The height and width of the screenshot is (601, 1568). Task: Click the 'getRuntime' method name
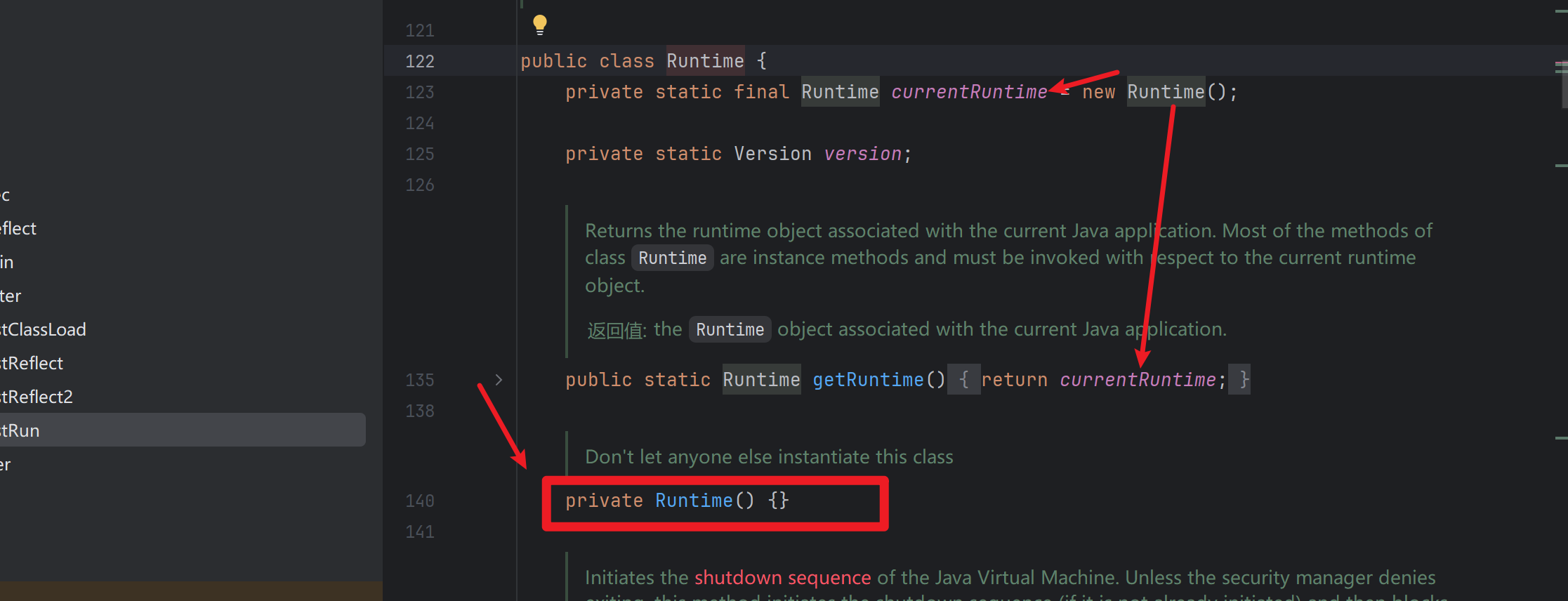[x=868, y=380]
